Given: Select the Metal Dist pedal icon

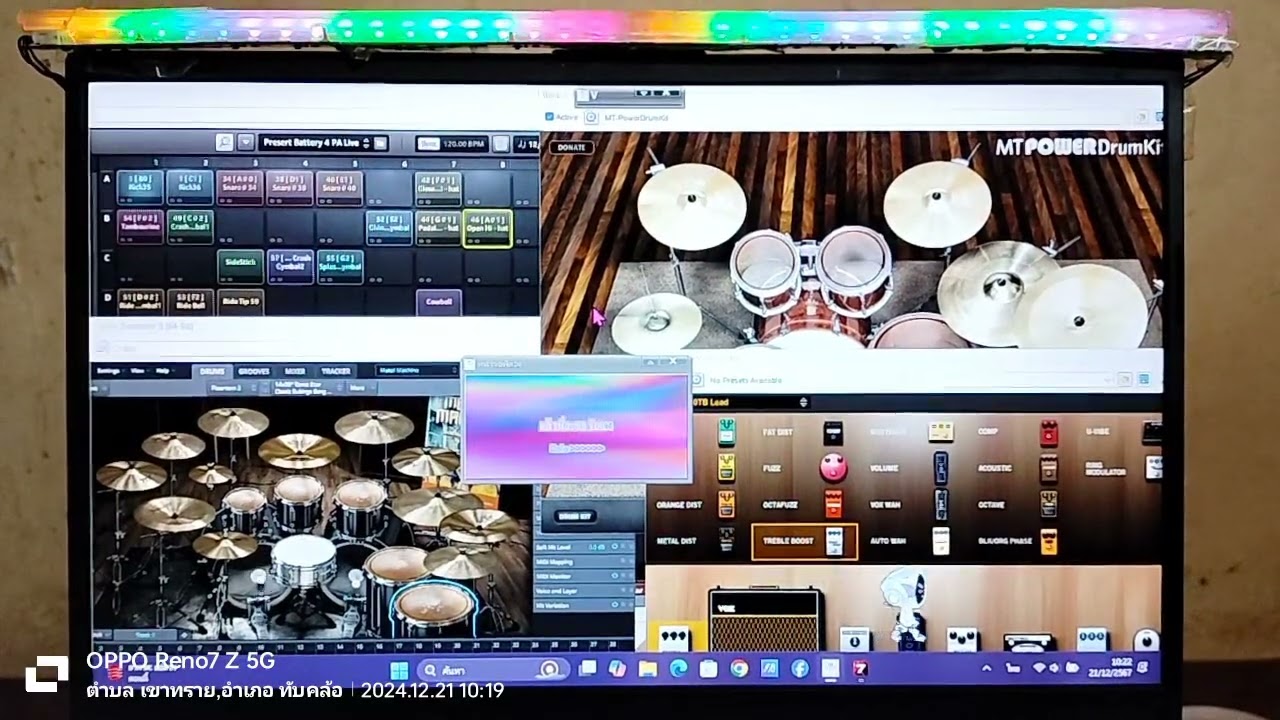Looking at the screenshot, I should (x=727, y=540).
